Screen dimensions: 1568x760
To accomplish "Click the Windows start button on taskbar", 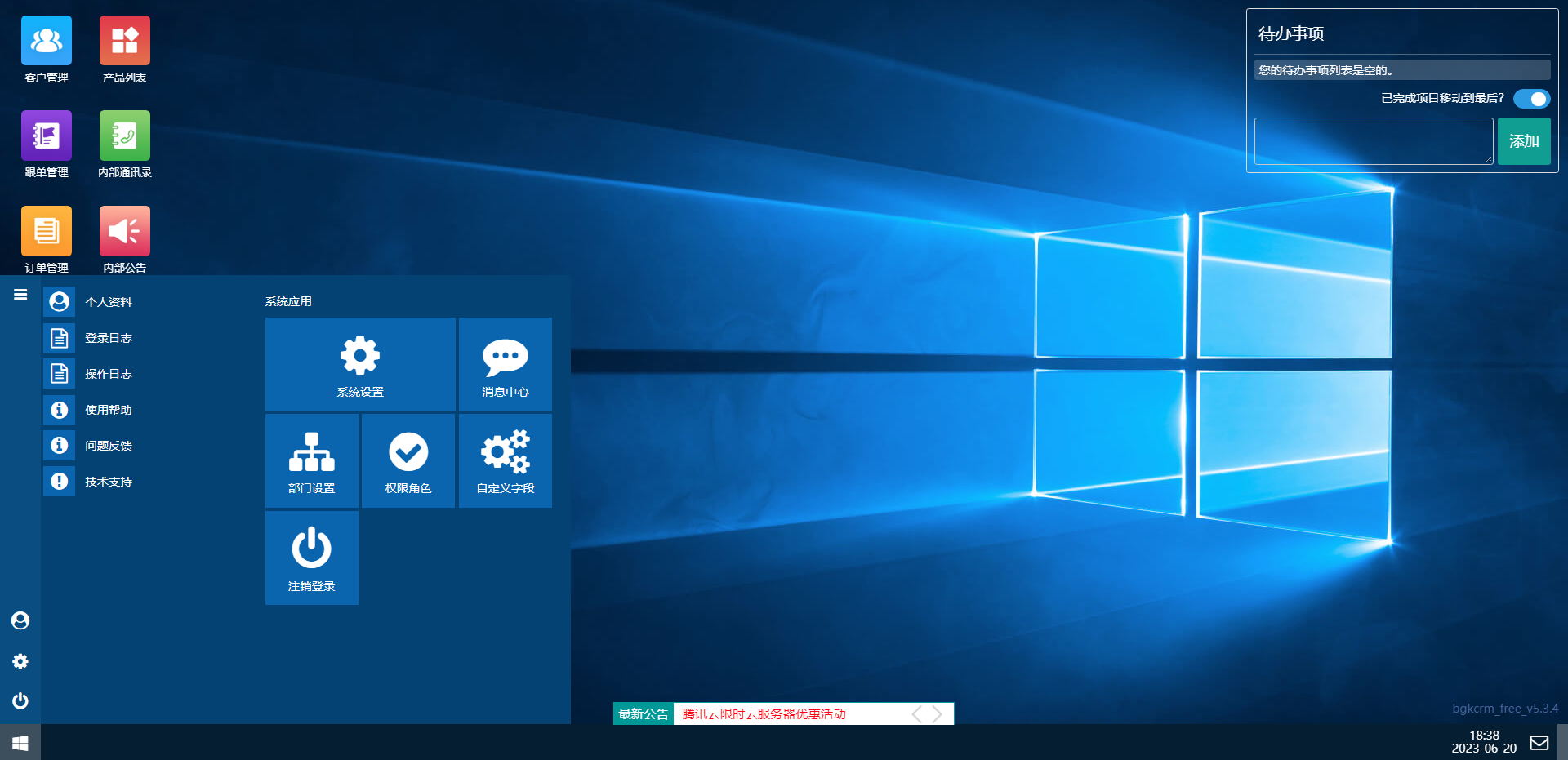I will [x=20, y=742].
